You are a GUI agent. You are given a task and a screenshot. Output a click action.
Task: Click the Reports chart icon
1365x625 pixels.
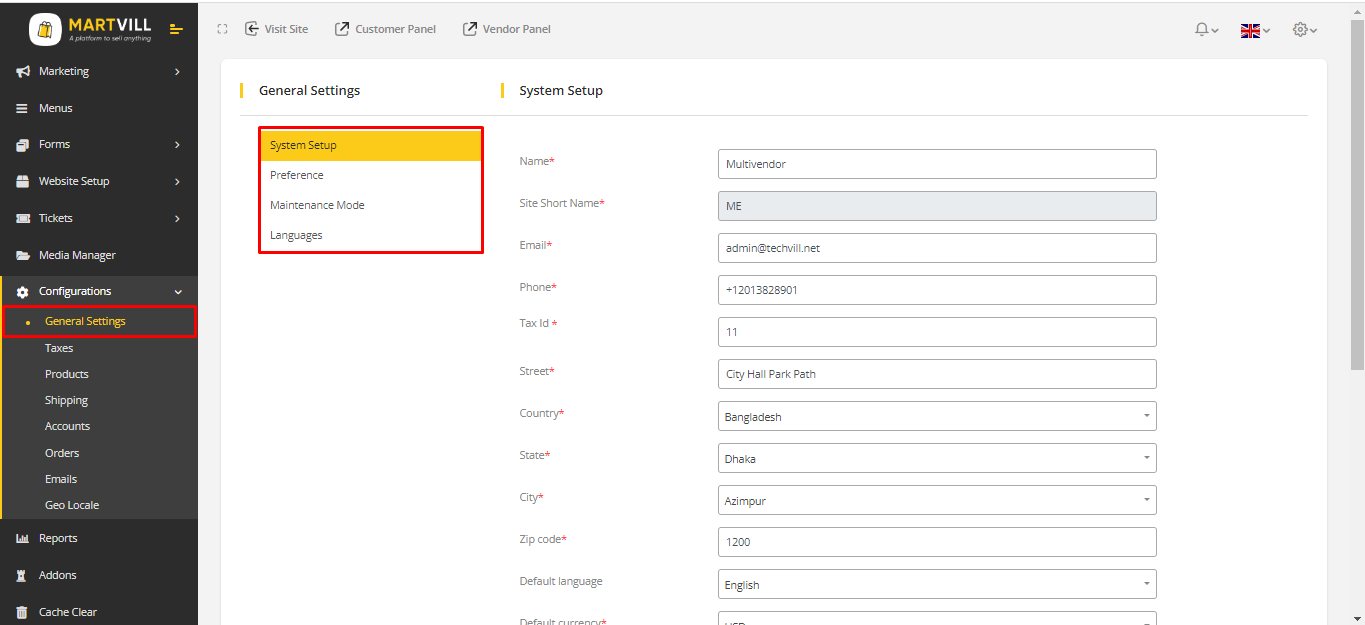coord(22,538)
